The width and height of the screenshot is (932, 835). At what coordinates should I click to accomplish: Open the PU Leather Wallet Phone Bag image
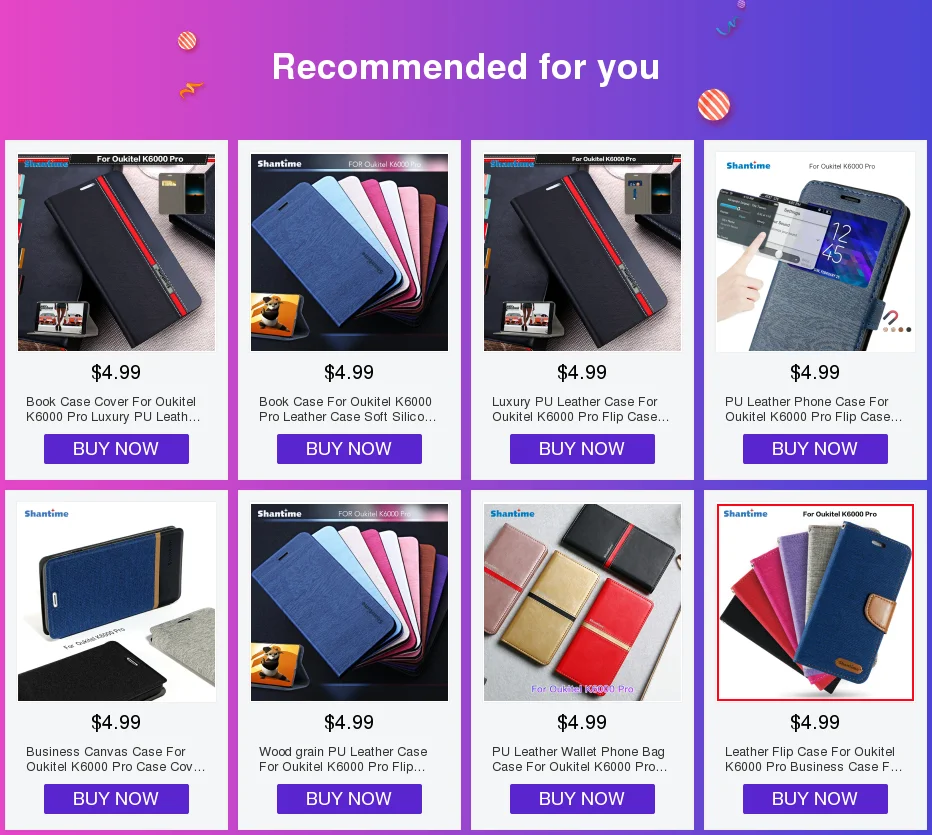[x=582, y=602]
